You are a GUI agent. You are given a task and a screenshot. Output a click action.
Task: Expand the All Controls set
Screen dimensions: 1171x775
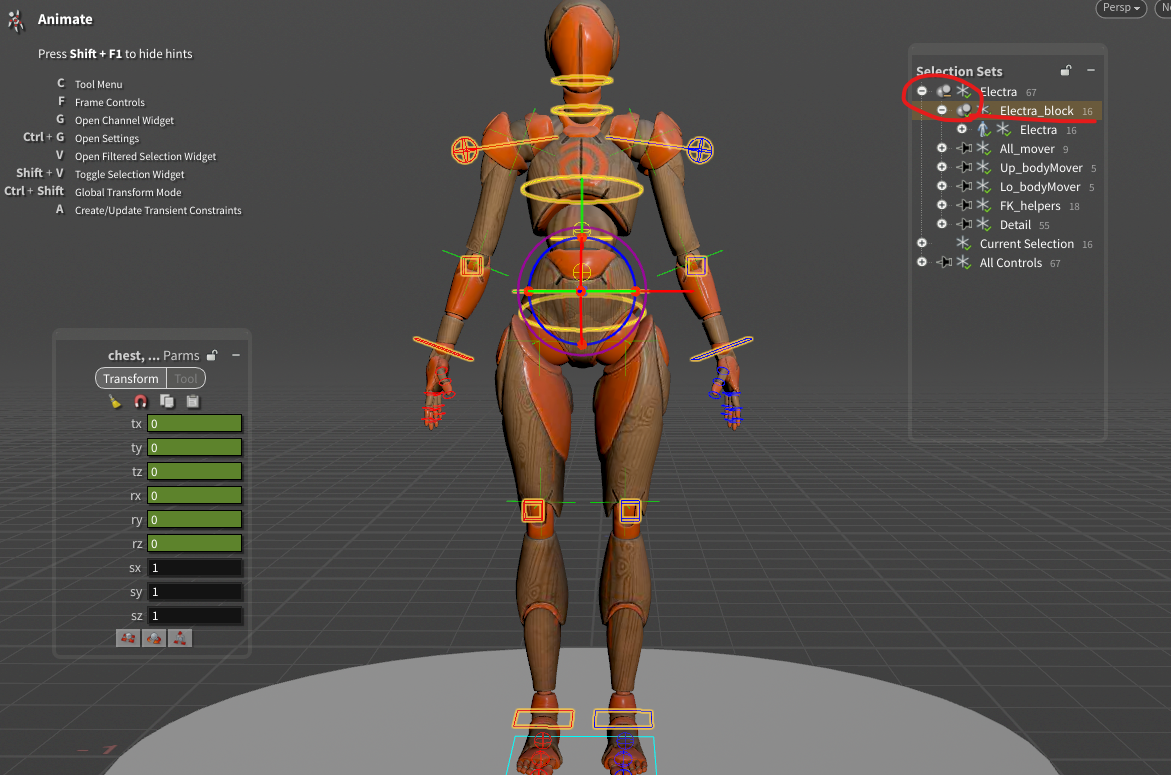point(922,262)
